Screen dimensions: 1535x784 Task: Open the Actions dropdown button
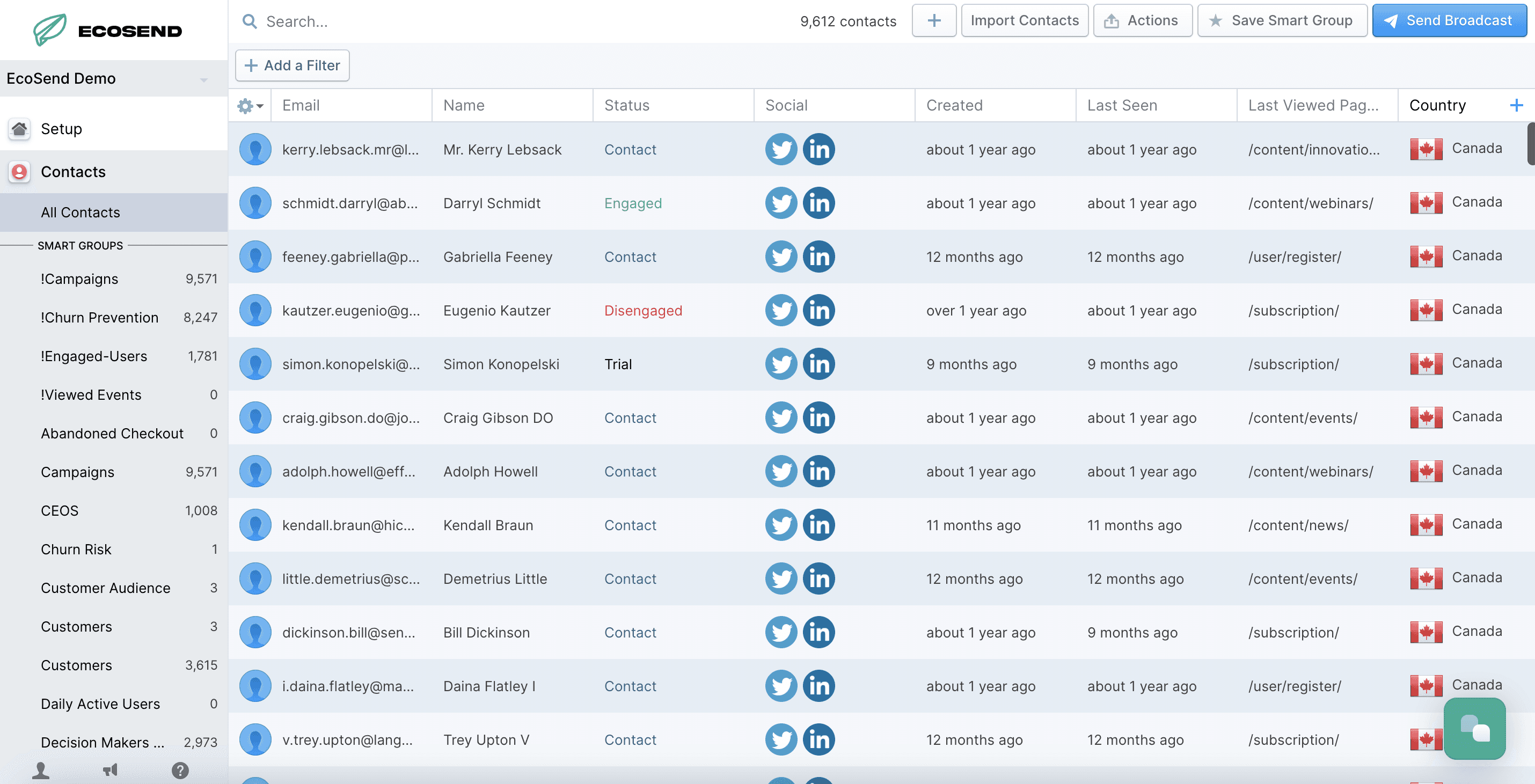pos(1142,21)
